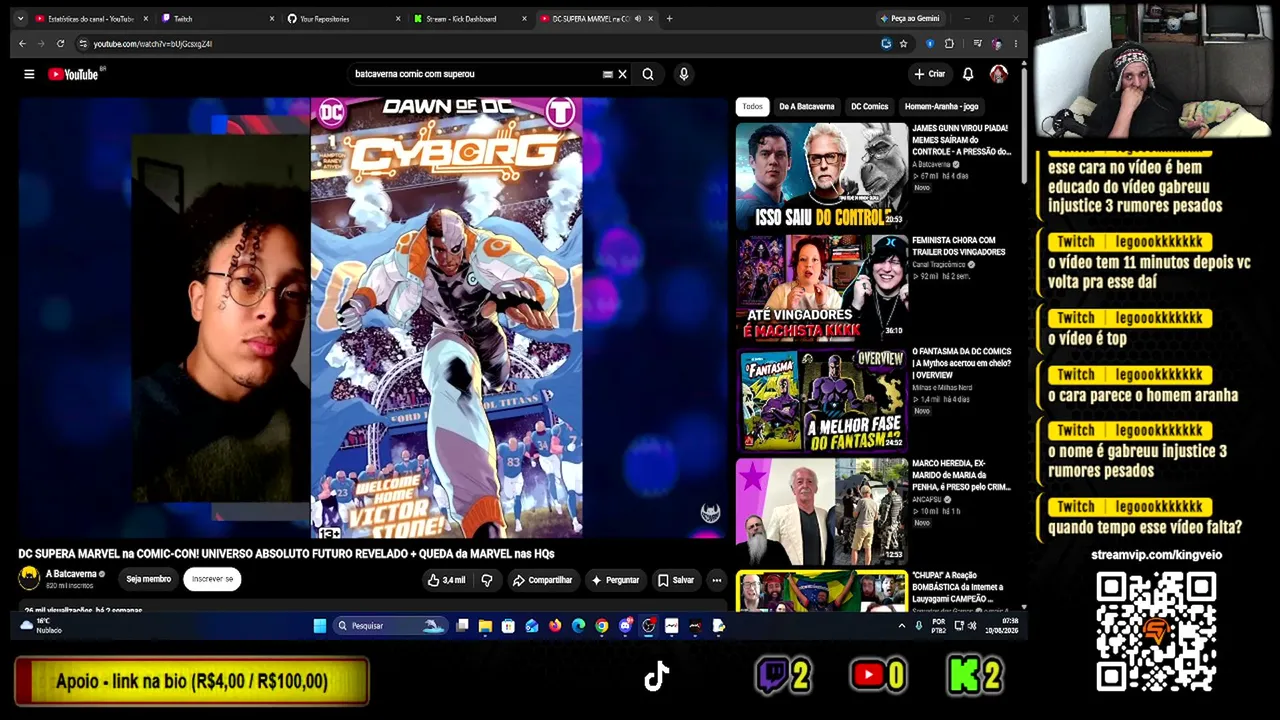The width and height of the screenshot is (1280, 720).
Task: Mute the playing tab via its speaker icon
Action: click(x=637, y=19)
